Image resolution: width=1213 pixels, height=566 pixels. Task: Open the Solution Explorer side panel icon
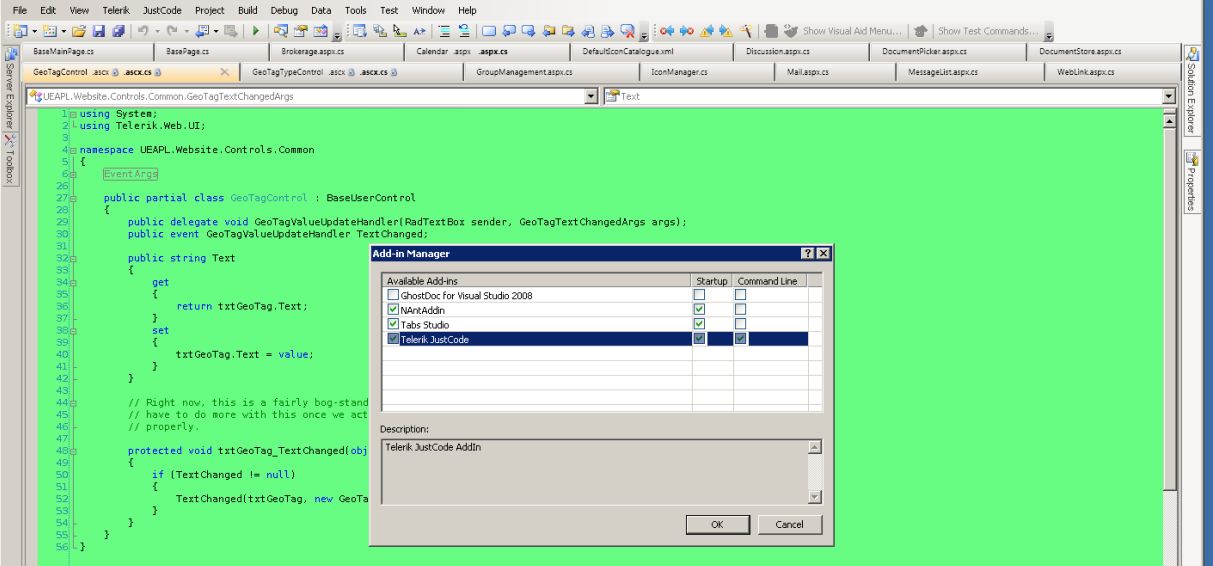pos(1192,53)
